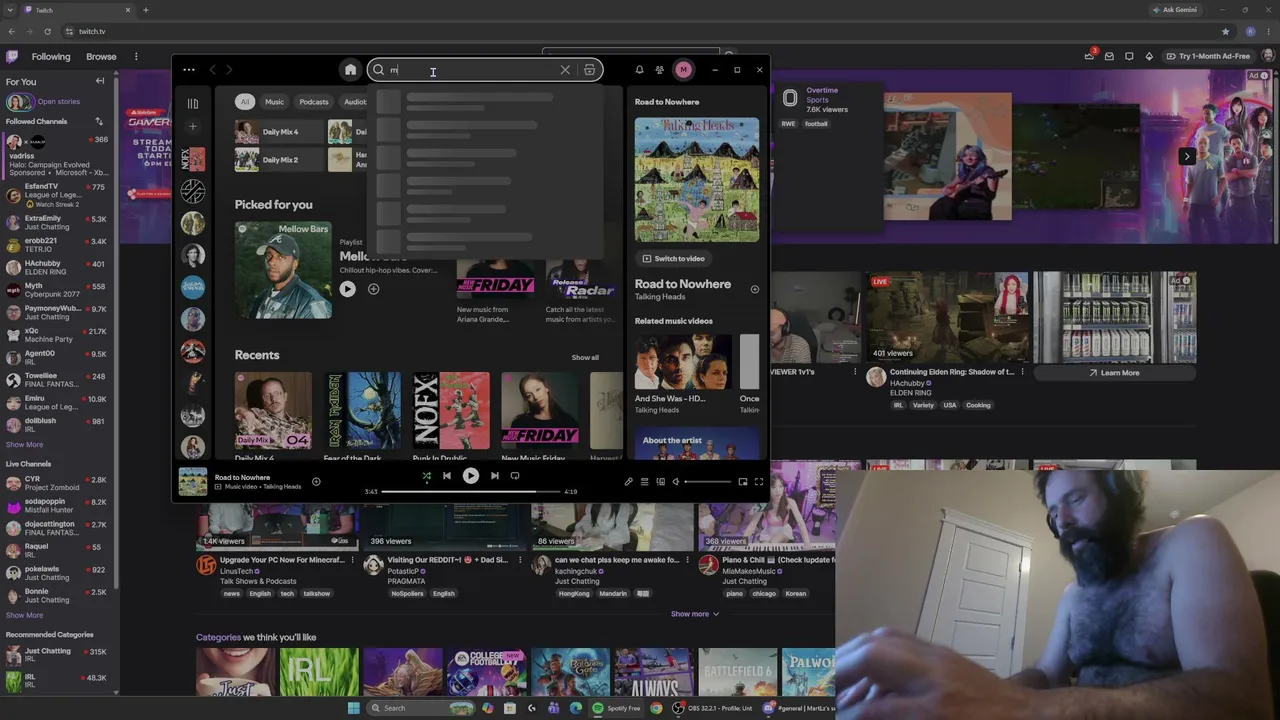This screenshot has height=720, width=1280.
Task: Expand Your Library in Spotify sidebar
Action: tap(193, 103)
